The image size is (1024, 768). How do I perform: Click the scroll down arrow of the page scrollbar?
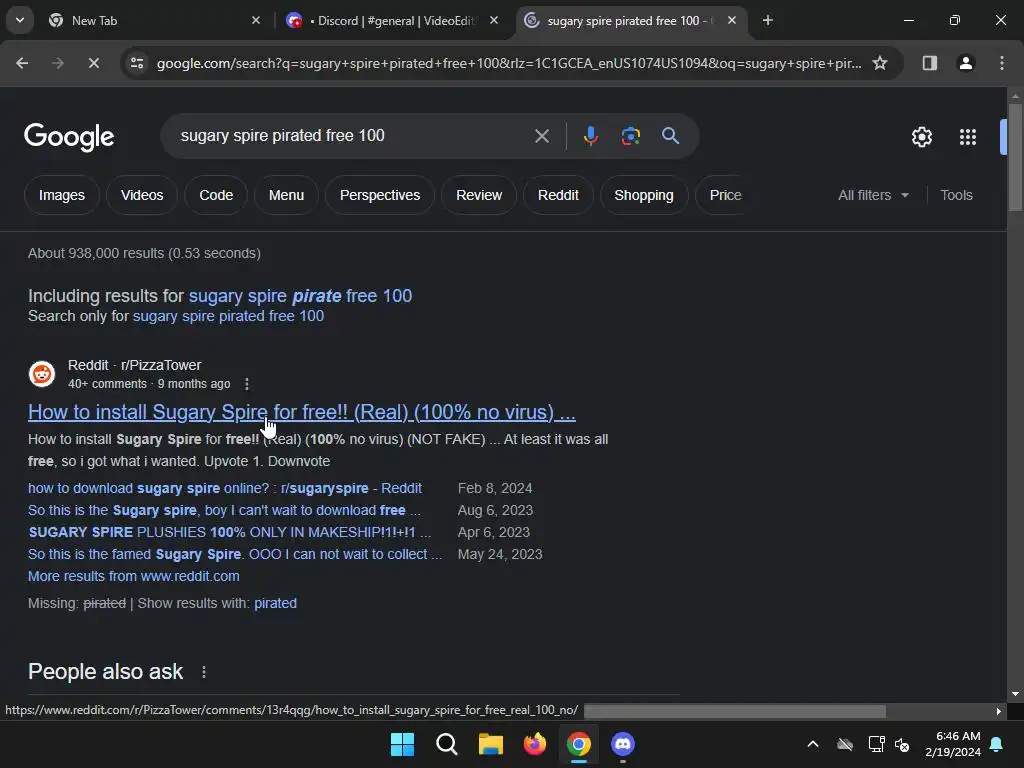[1015, 694]
